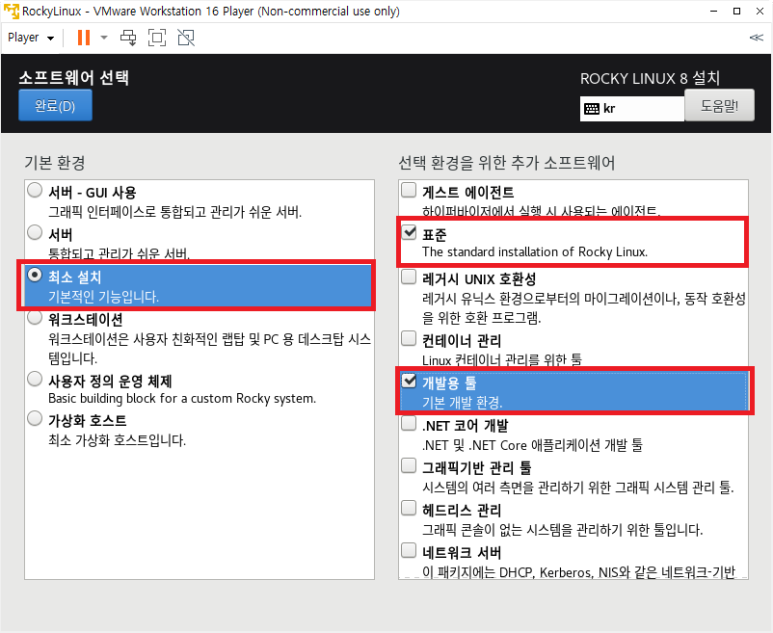Click the 도움말! help button
This screenshot has height=633, width=773.
click(x=719, y=106)
